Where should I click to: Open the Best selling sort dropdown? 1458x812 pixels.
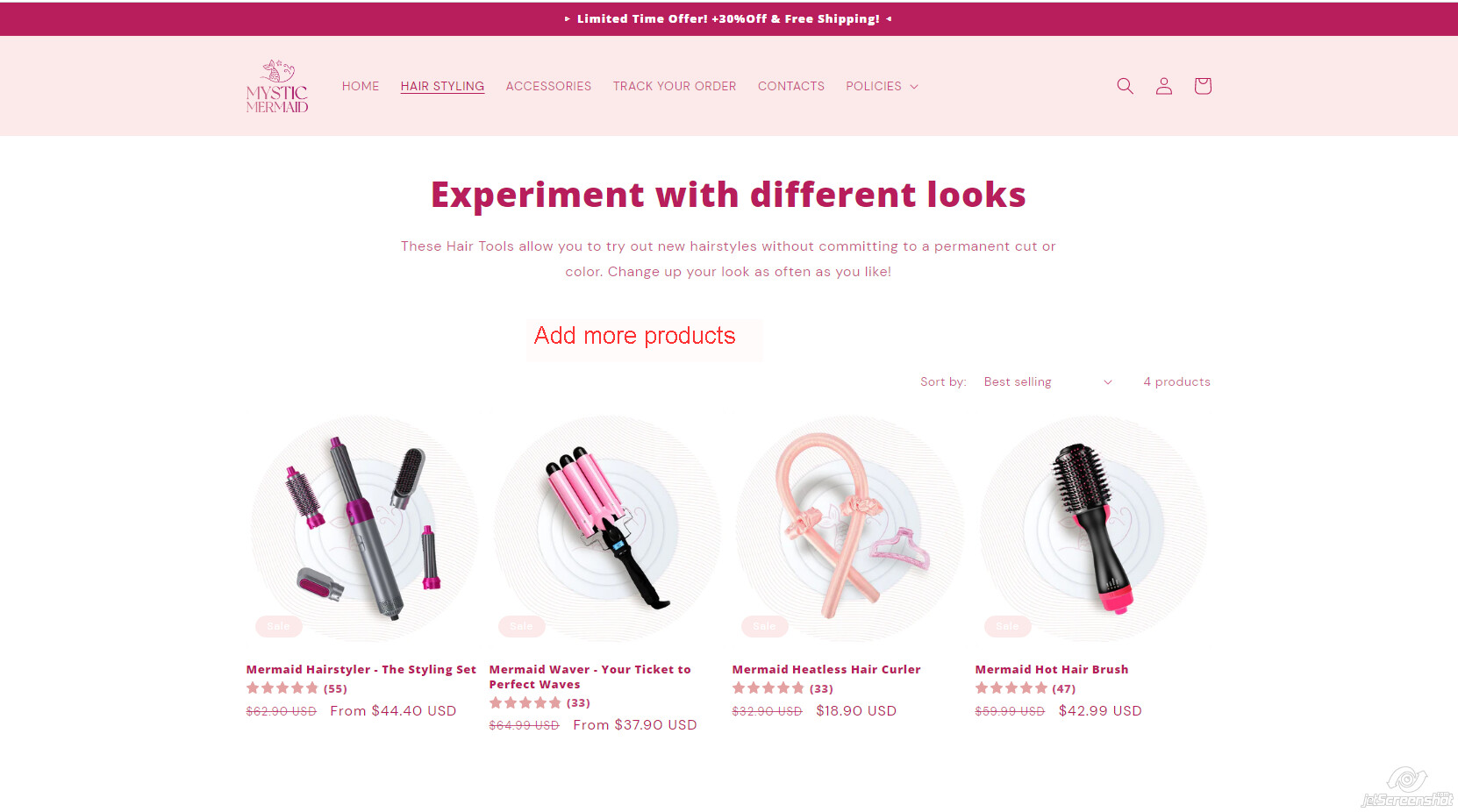coord(1048,382)
